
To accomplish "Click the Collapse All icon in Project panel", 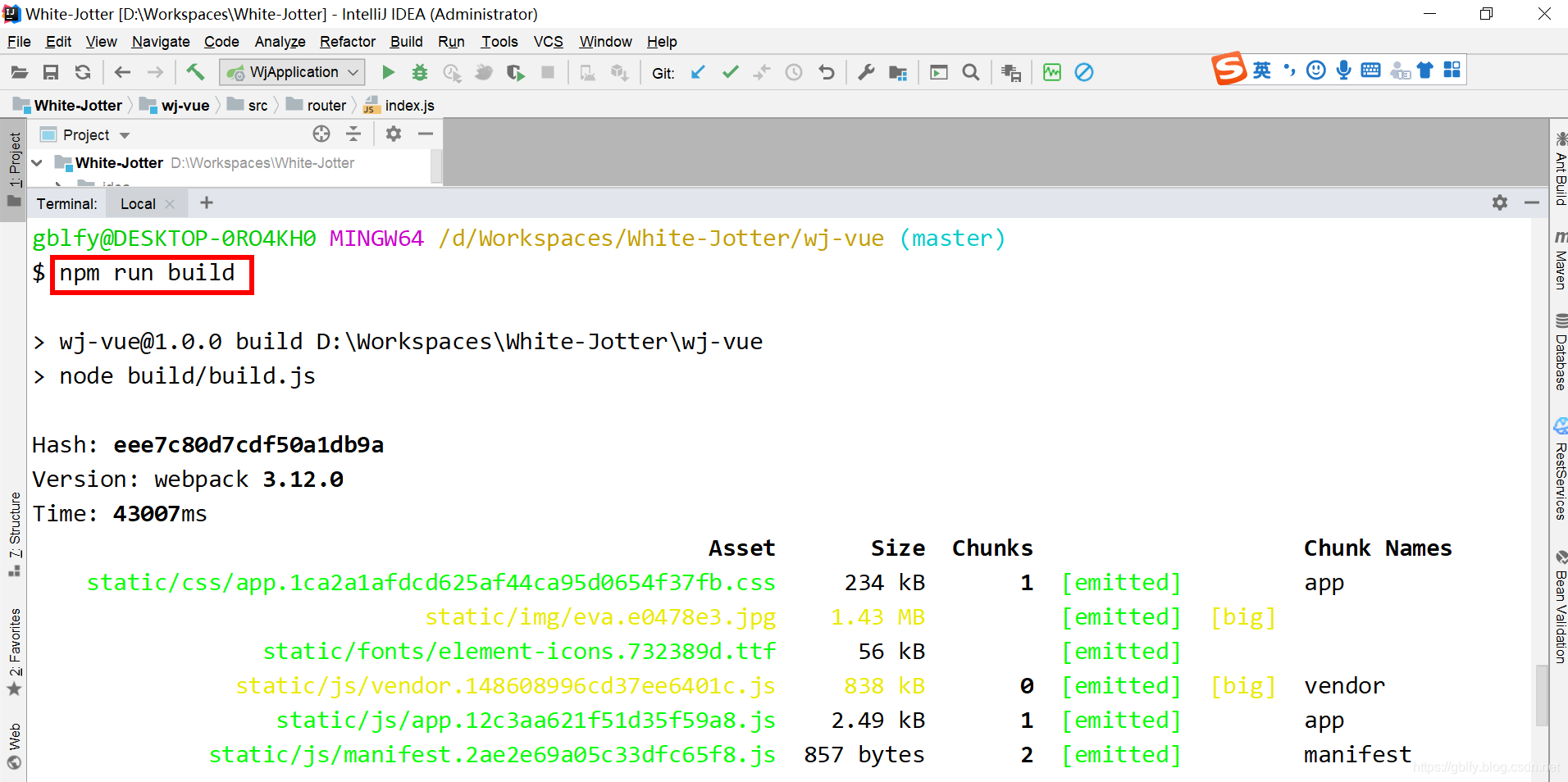I will coord(353,134).
